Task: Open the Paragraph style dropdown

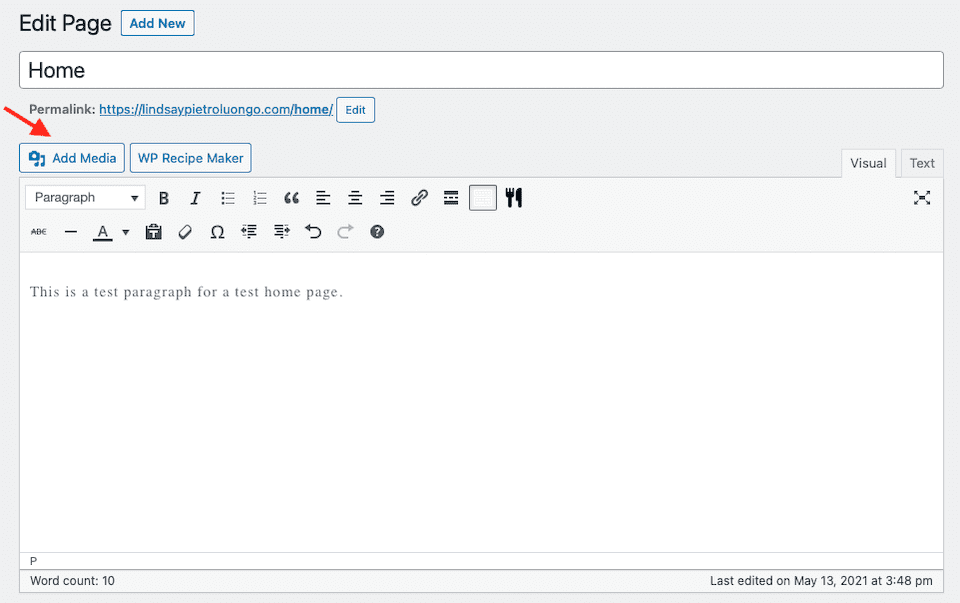Action: [84, 197]
